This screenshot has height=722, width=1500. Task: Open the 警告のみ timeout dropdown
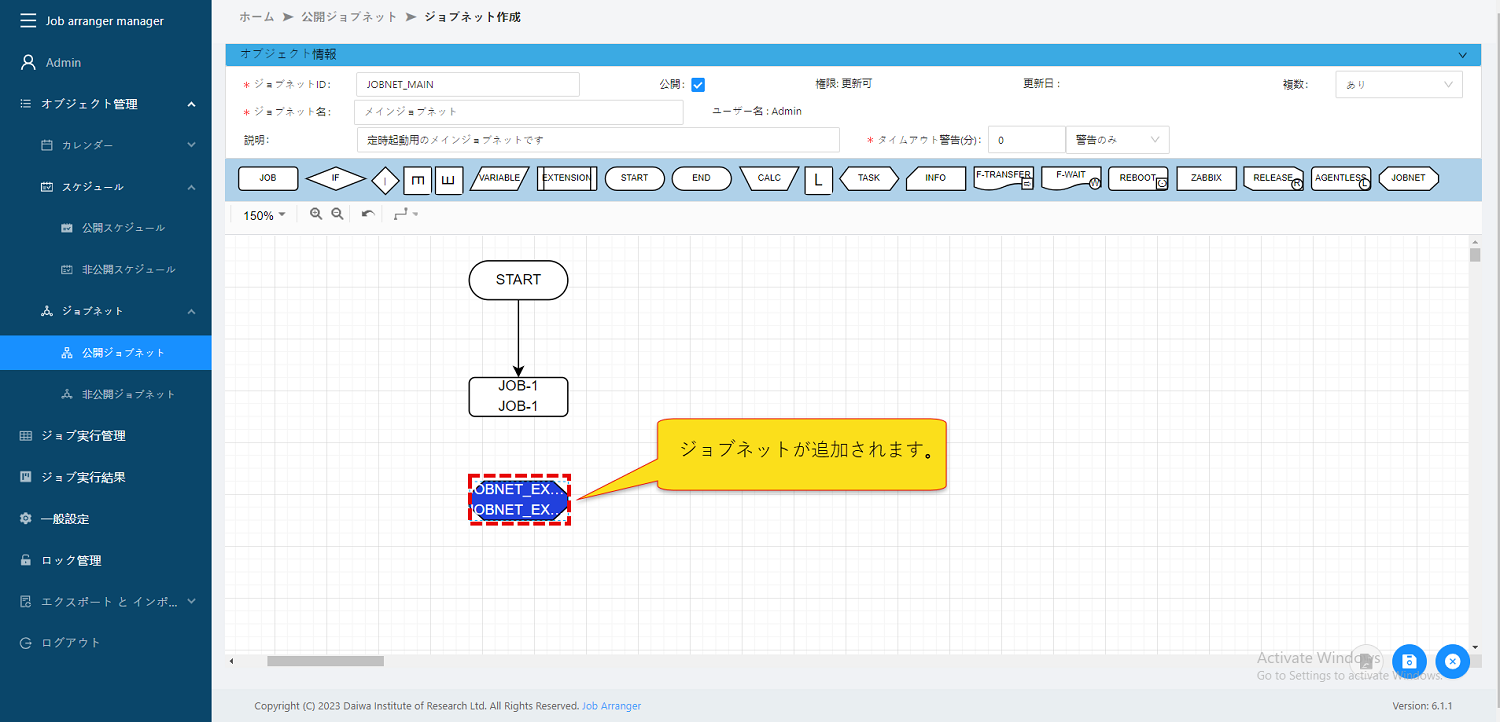pos(1117,140)
